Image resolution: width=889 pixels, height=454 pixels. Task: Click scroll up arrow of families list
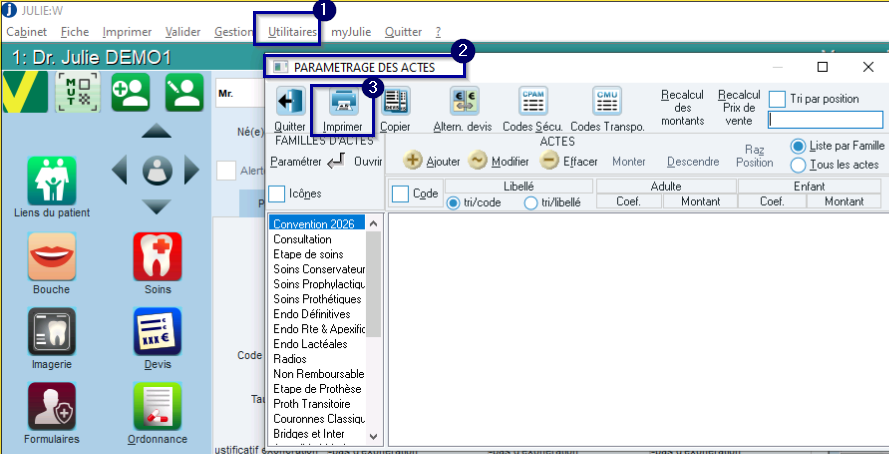click(373, 223)
